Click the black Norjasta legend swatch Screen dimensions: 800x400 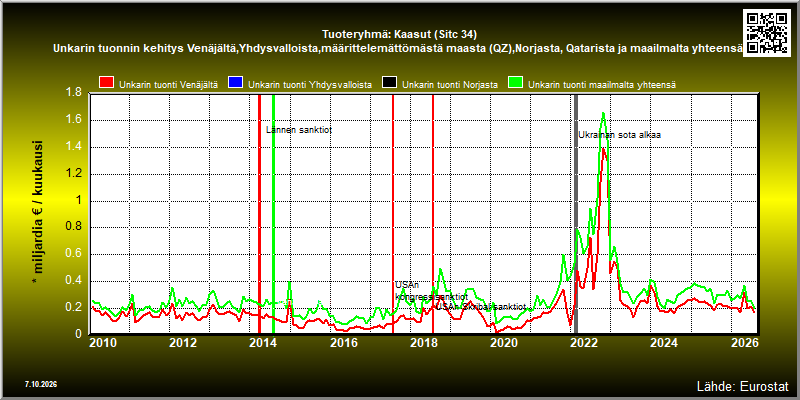tap(389, 84)
